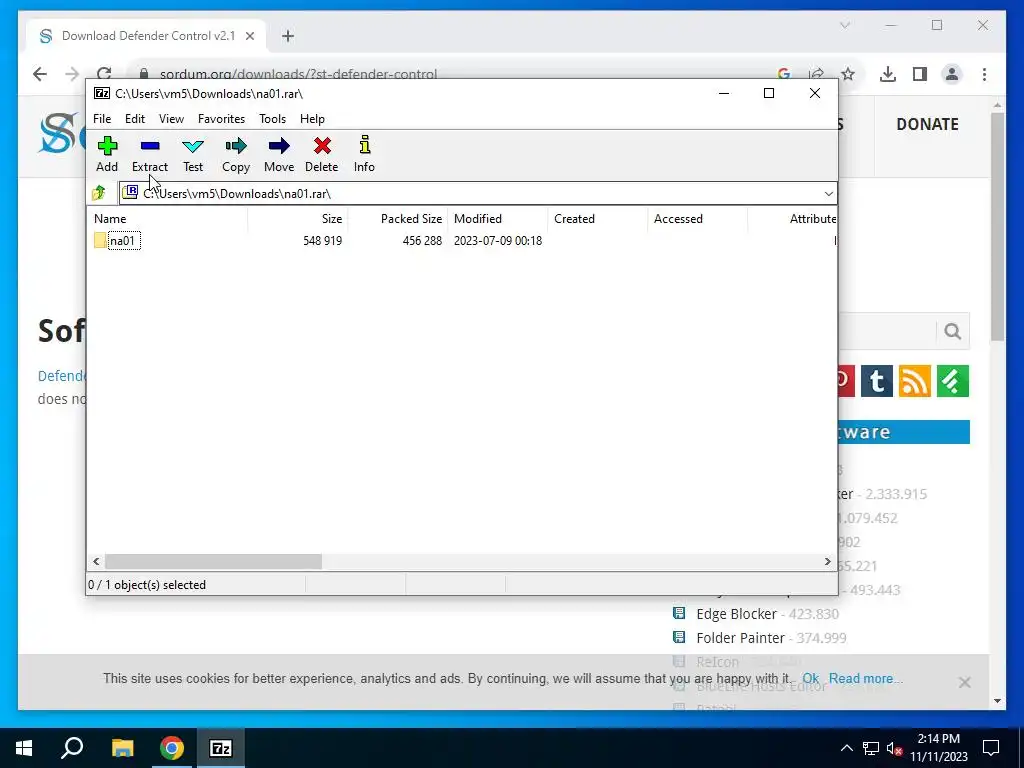This screenshot has width=1024, height=768.
Task: Open the Help menu in 7-Zip
Action: 312,119
